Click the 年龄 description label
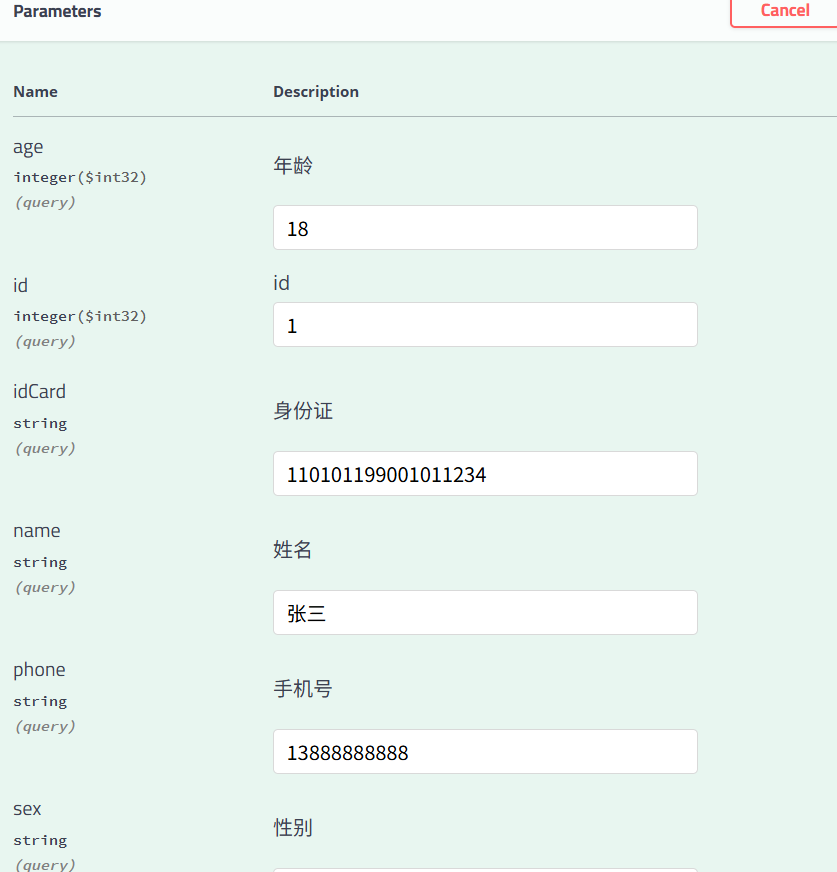The image size is (837, 872). point(293,165)
